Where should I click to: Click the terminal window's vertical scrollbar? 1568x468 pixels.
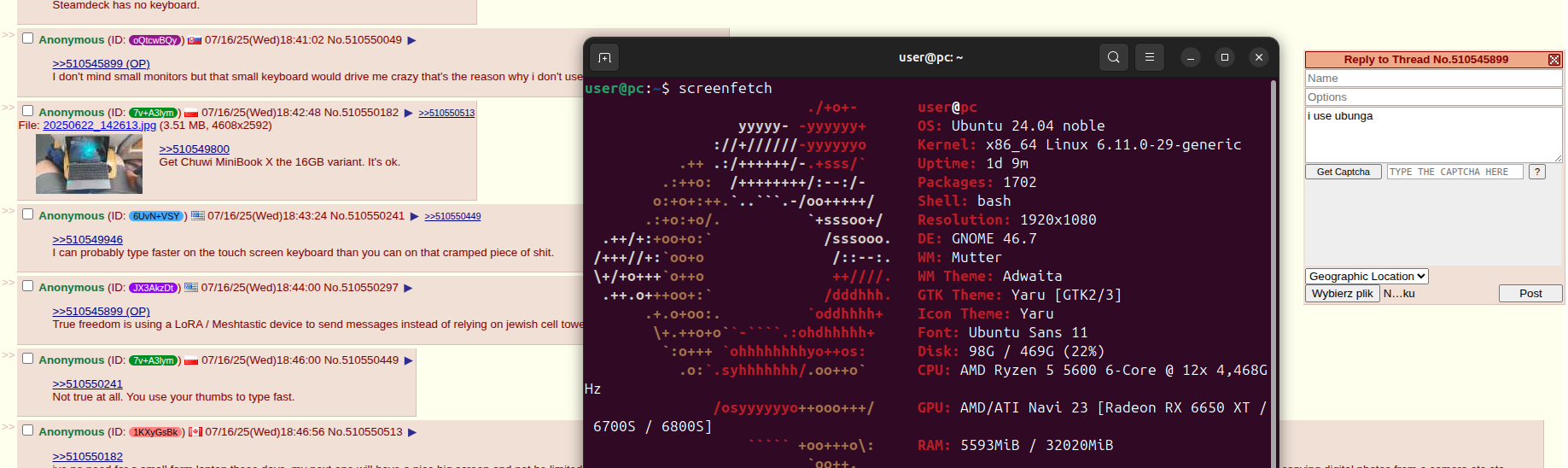pyautogui.click(x=1274, y=273)
